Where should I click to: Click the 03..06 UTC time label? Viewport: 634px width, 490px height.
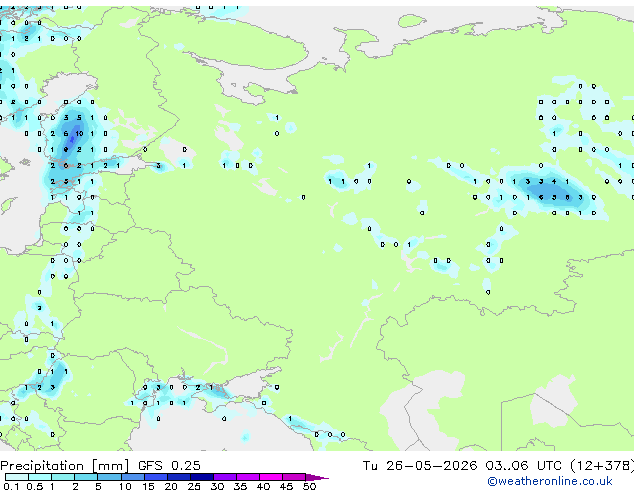point(524,466)
